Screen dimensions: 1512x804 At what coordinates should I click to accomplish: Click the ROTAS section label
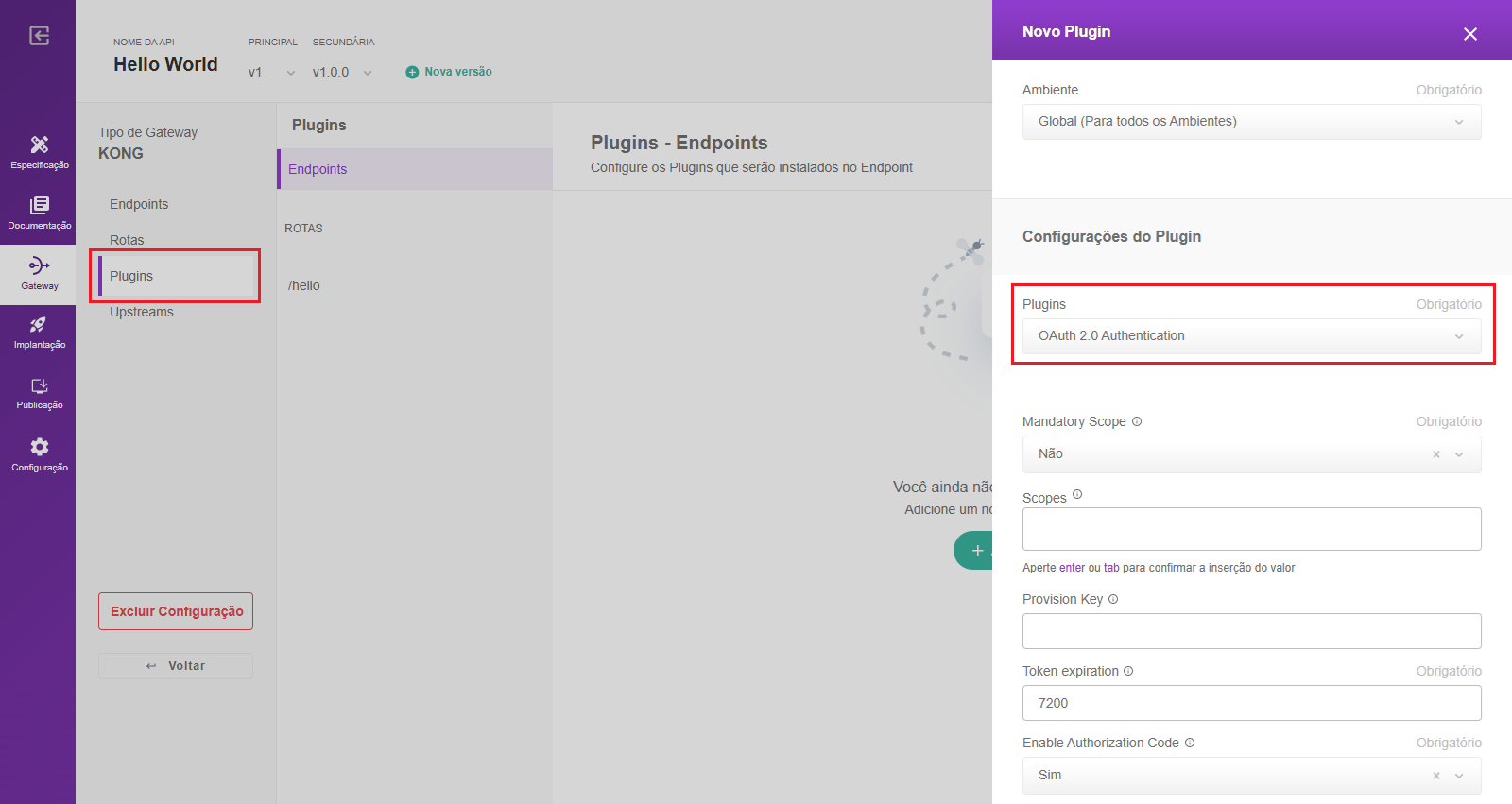click(x=303, y=229)
